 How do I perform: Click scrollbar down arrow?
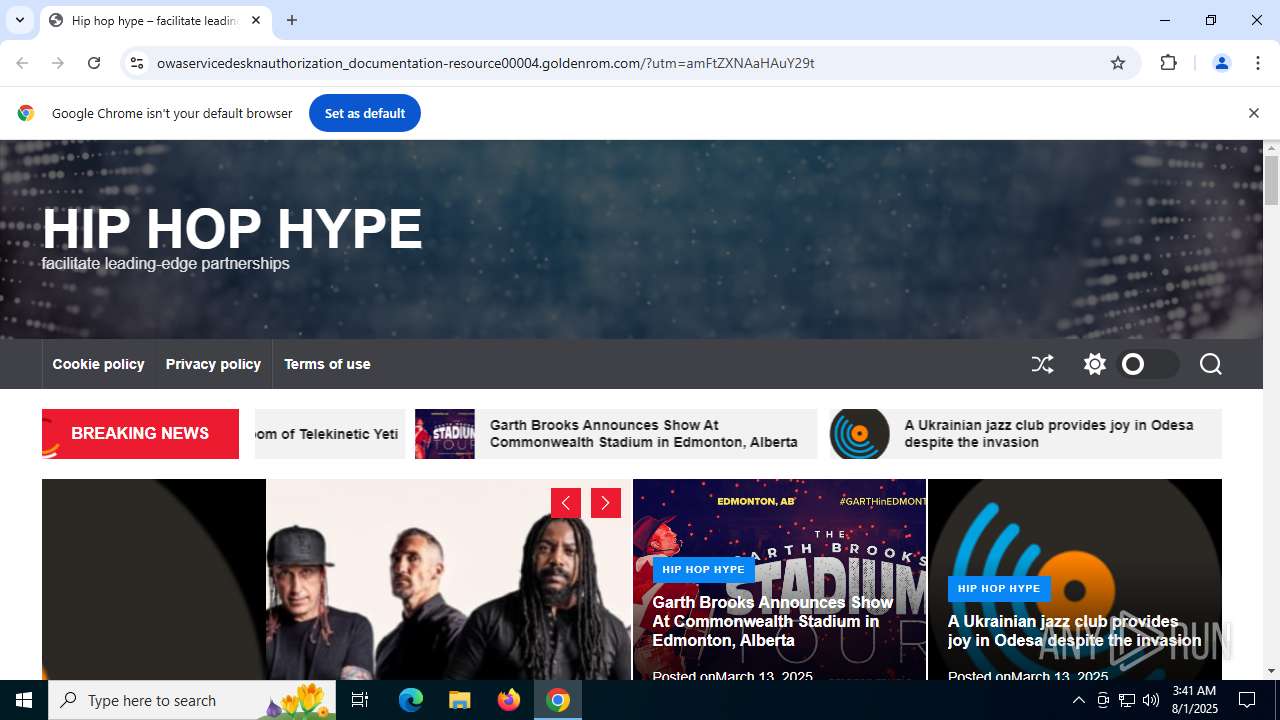[1271, 671]
